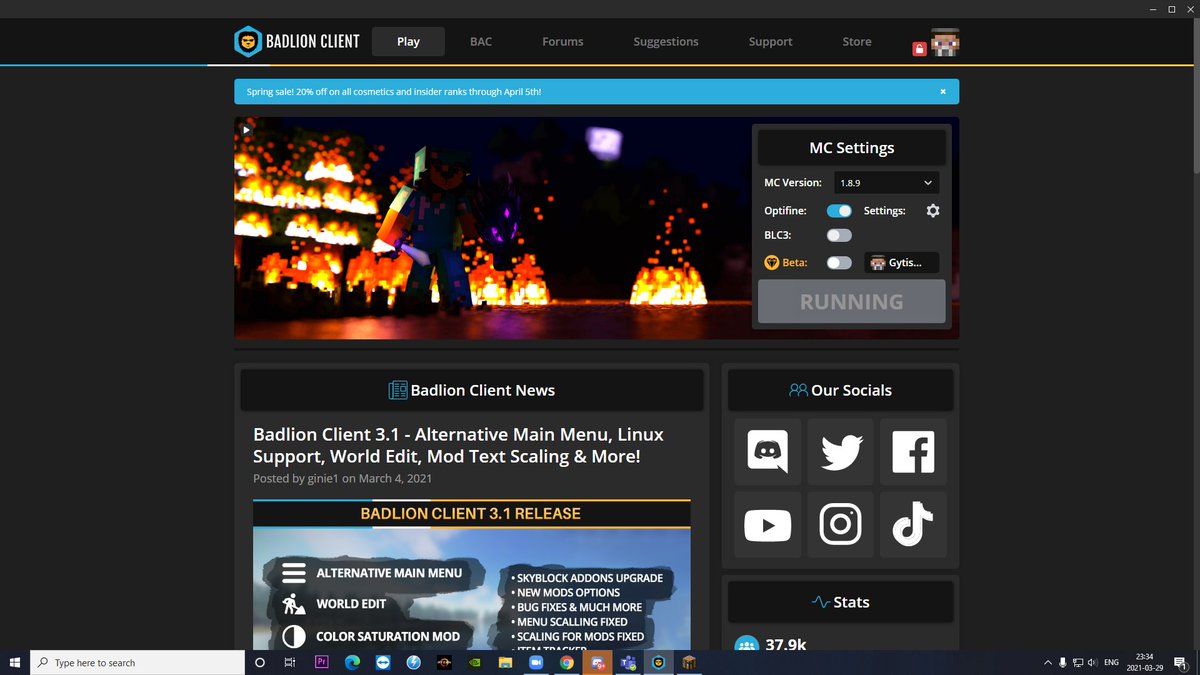Open the volume control in tray
Viewport: 1200px width, 675px height.
point(1091,662)
